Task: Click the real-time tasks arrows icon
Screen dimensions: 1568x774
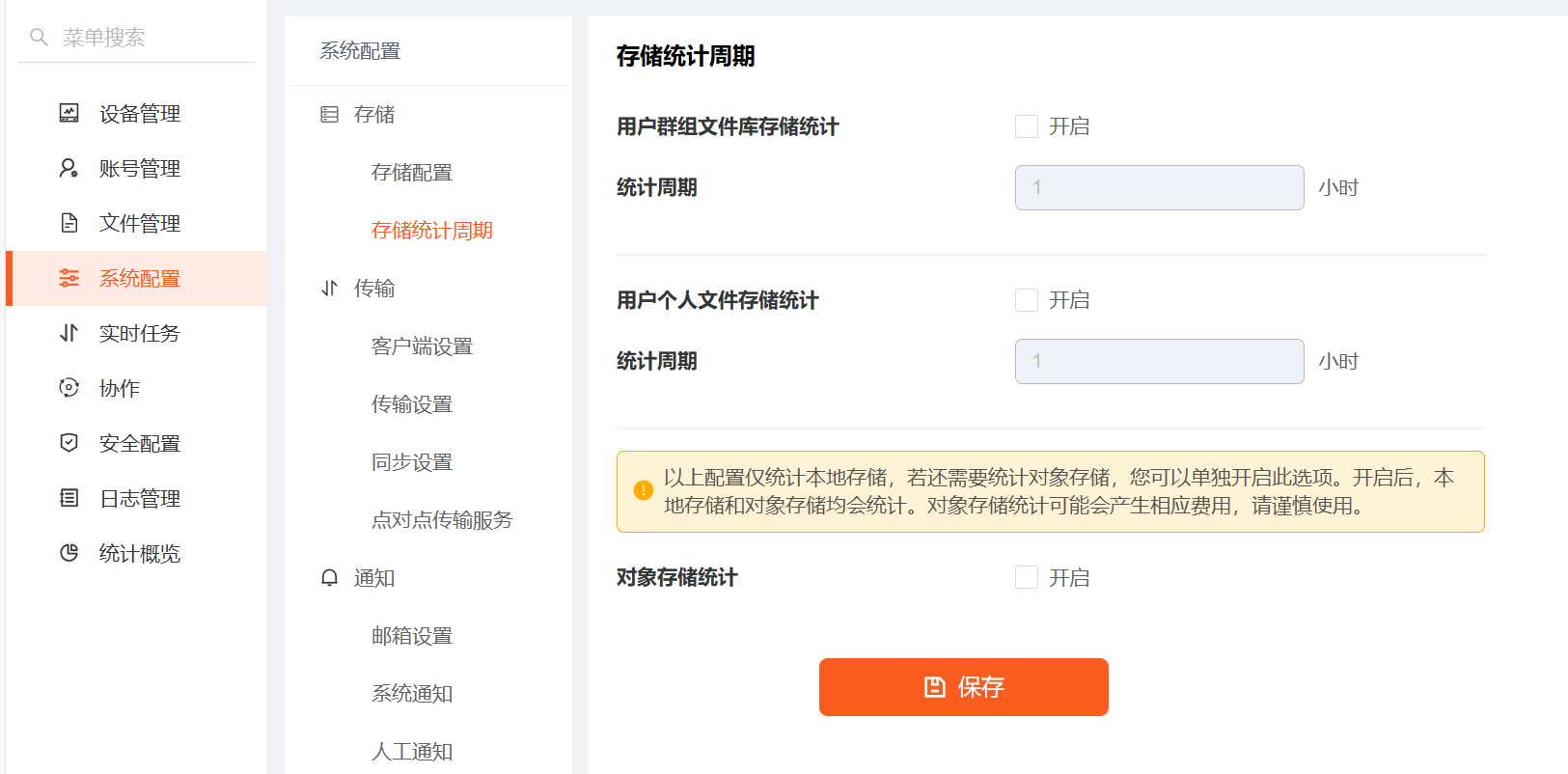Action: (69, 333)
